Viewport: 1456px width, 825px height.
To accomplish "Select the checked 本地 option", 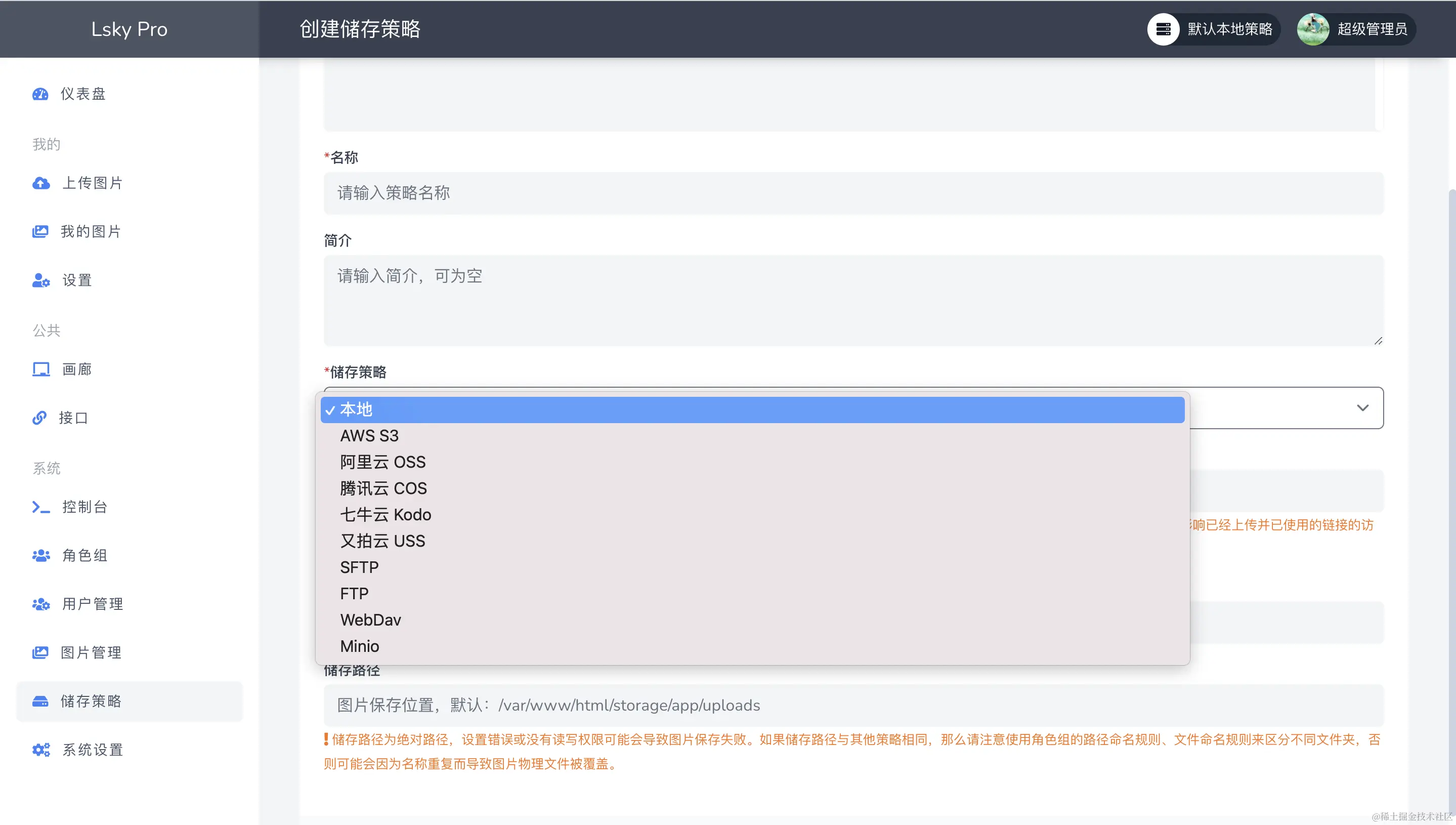I will coord(357,409).
